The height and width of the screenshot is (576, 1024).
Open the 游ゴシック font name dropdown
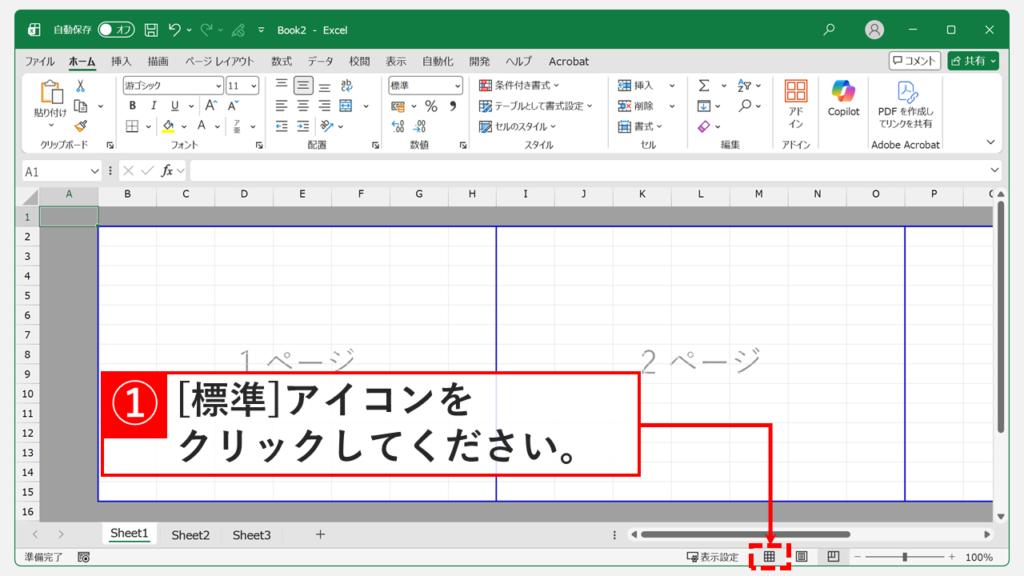(217, 85)
